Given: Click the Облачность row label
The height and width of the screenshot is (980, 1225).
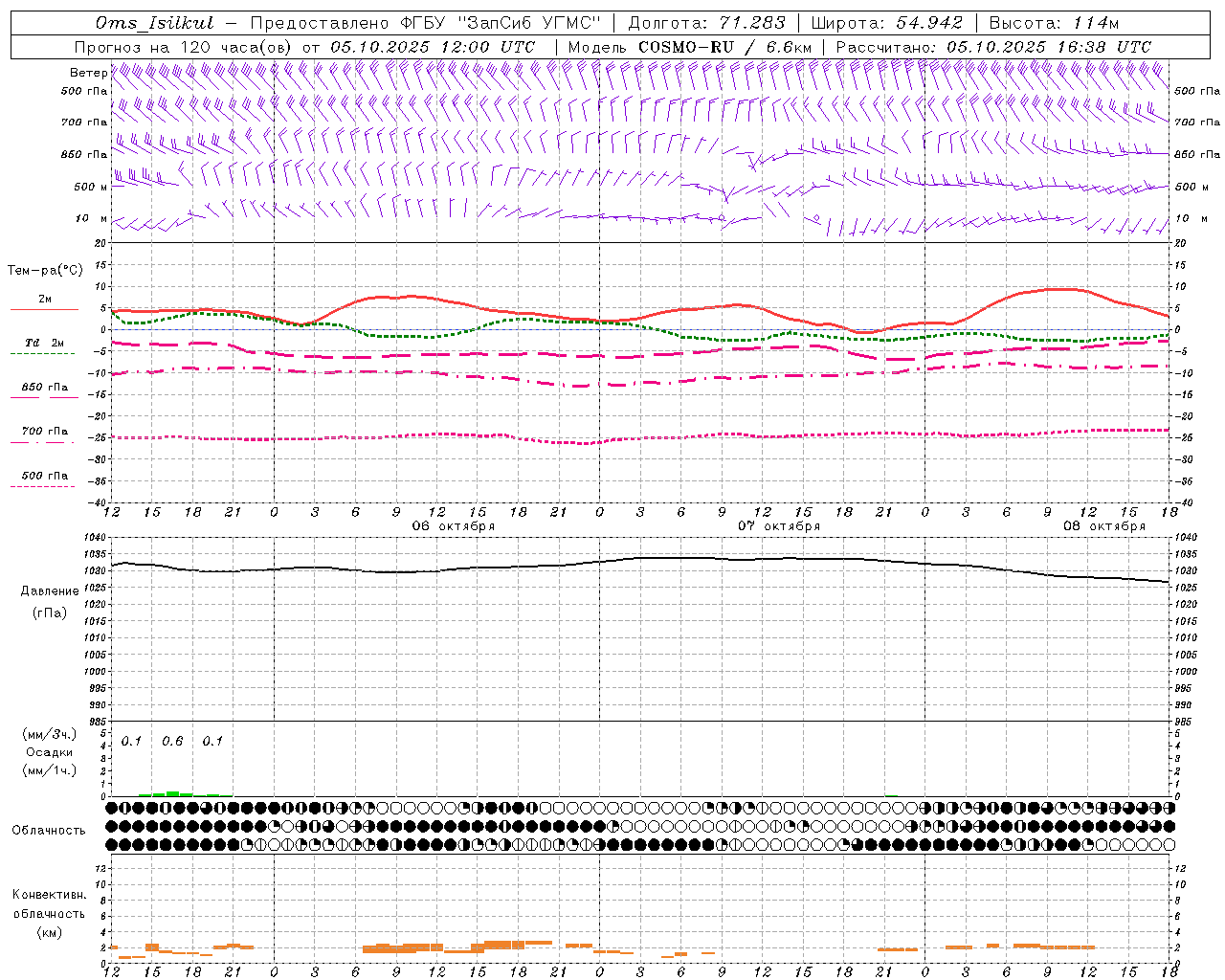Looking at the screenshot, I should tap(49, 830).
